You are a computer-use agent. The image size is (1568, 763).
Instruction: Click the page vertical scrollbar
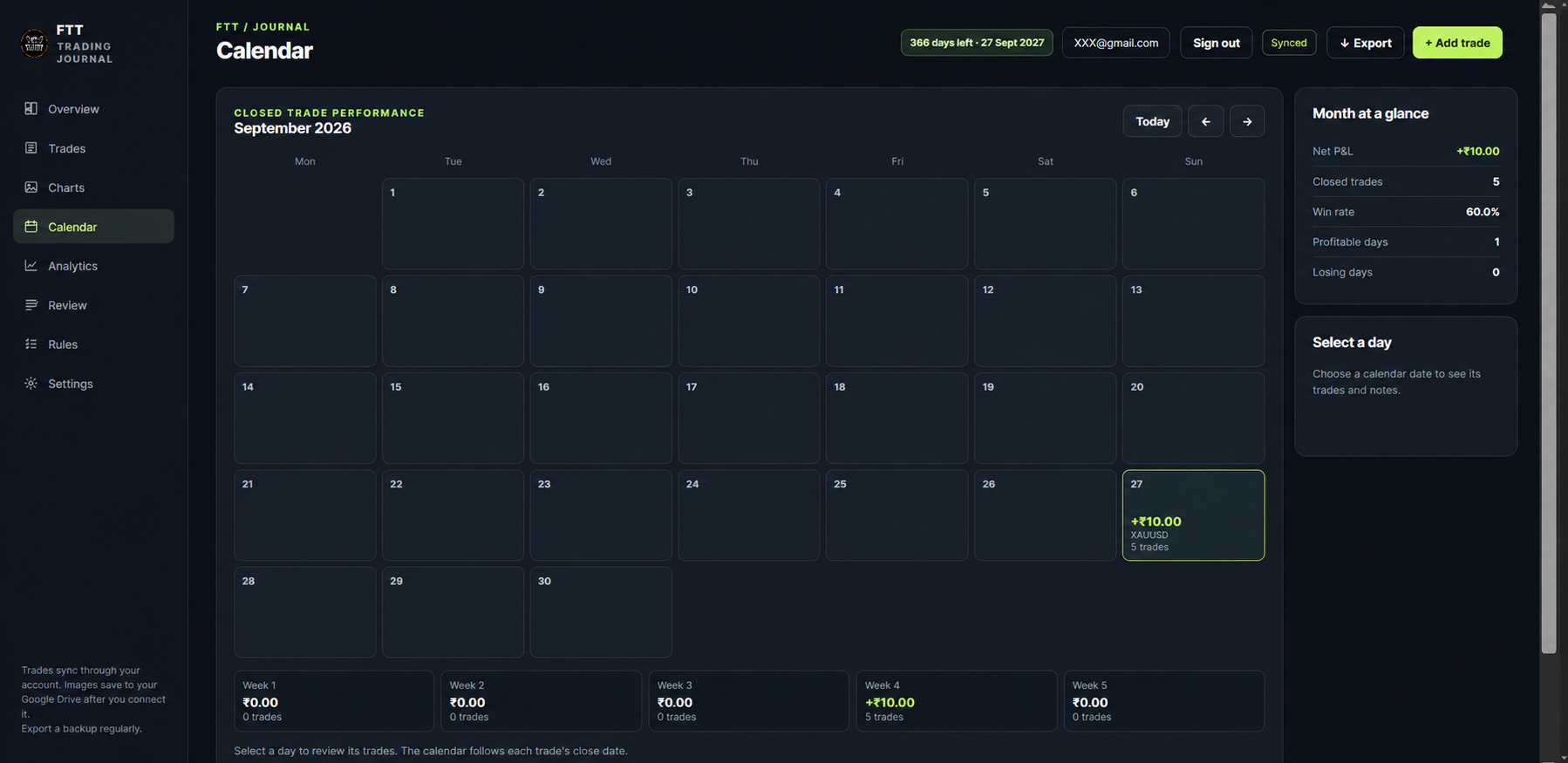tap(1549, 331)
